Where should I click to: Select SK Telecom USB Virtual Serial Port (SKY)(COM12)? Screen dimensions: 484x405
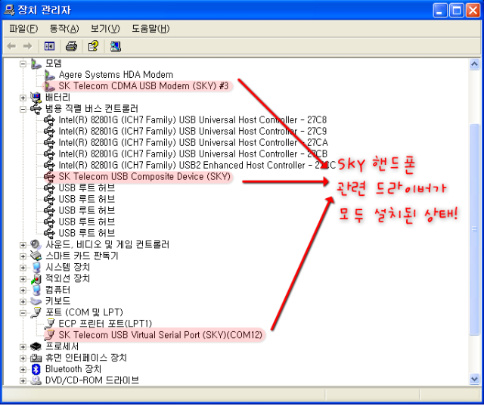tap(161, 335)
